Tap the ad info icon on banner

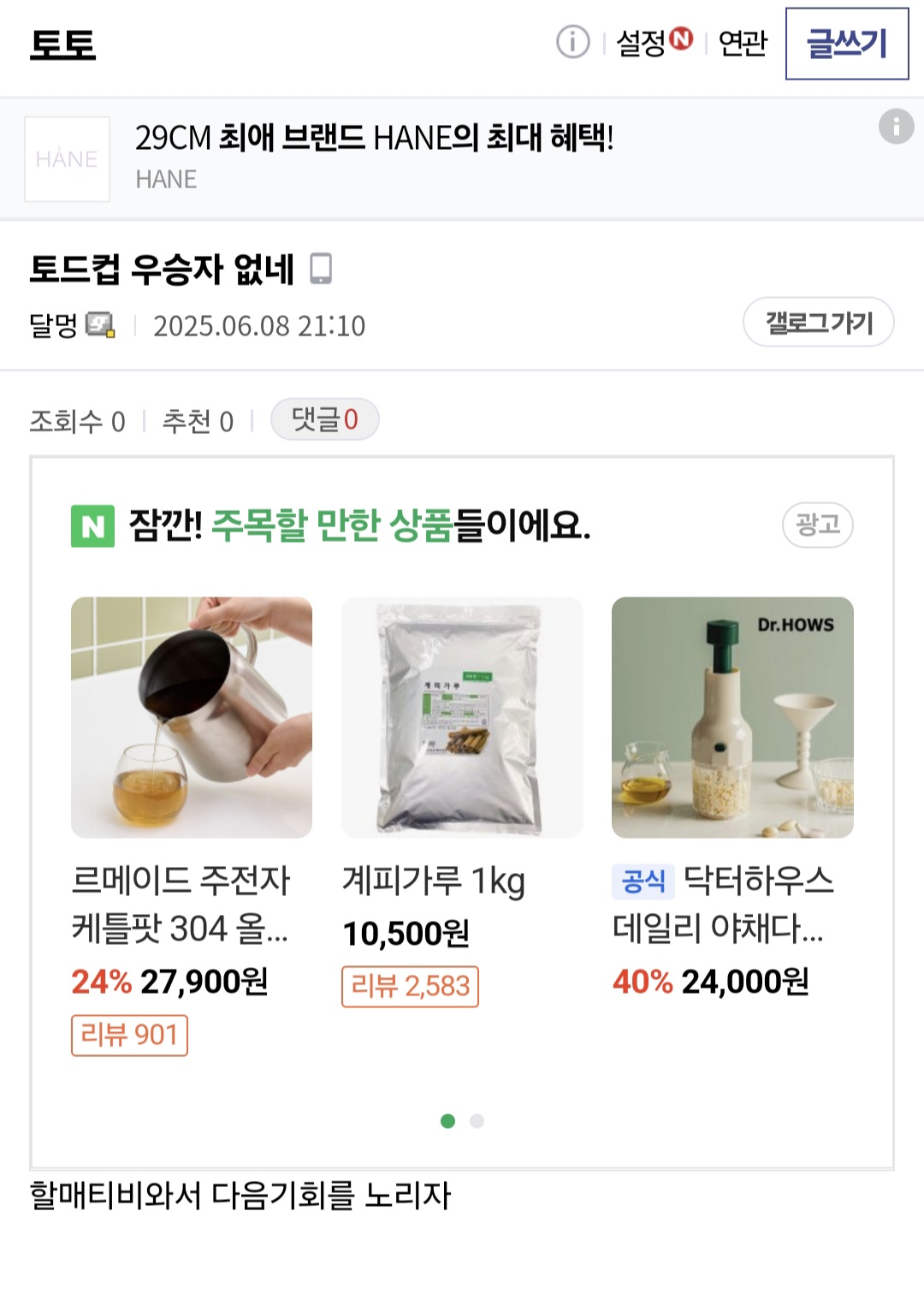tap(896, 127)
